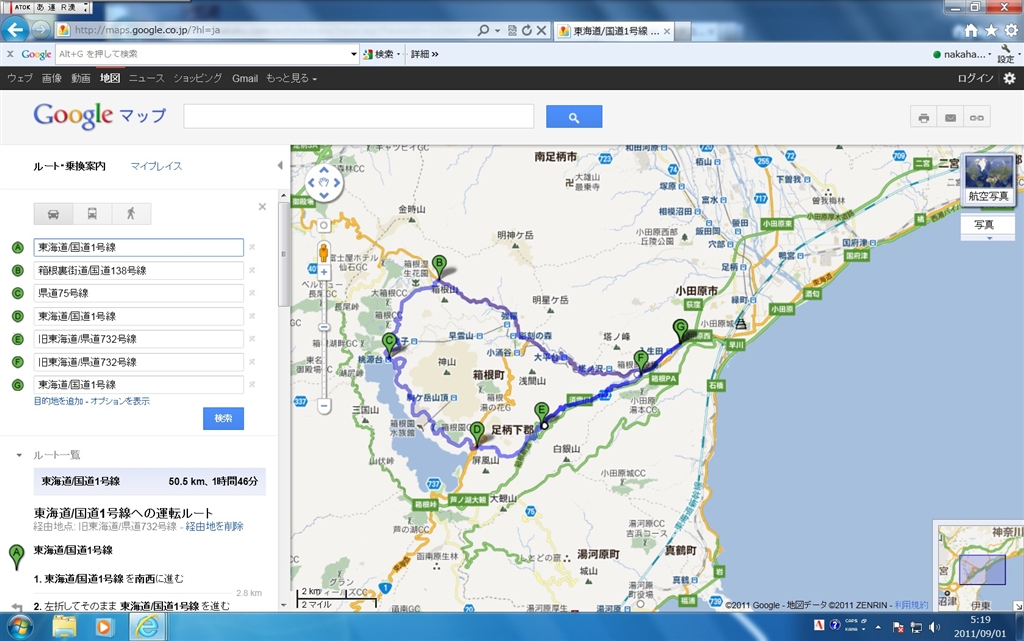Click the waypoint C 県道75号線 input field

coord(138,293)
